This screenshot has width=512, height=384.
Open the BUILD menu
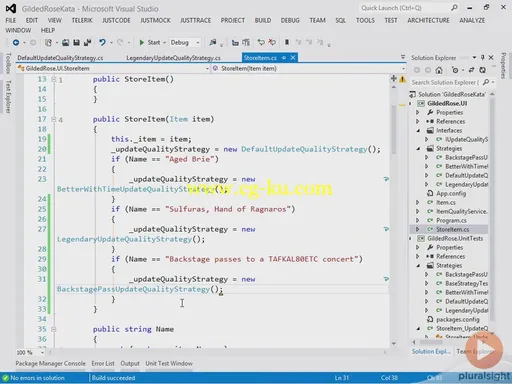click(x=263, y=20)
